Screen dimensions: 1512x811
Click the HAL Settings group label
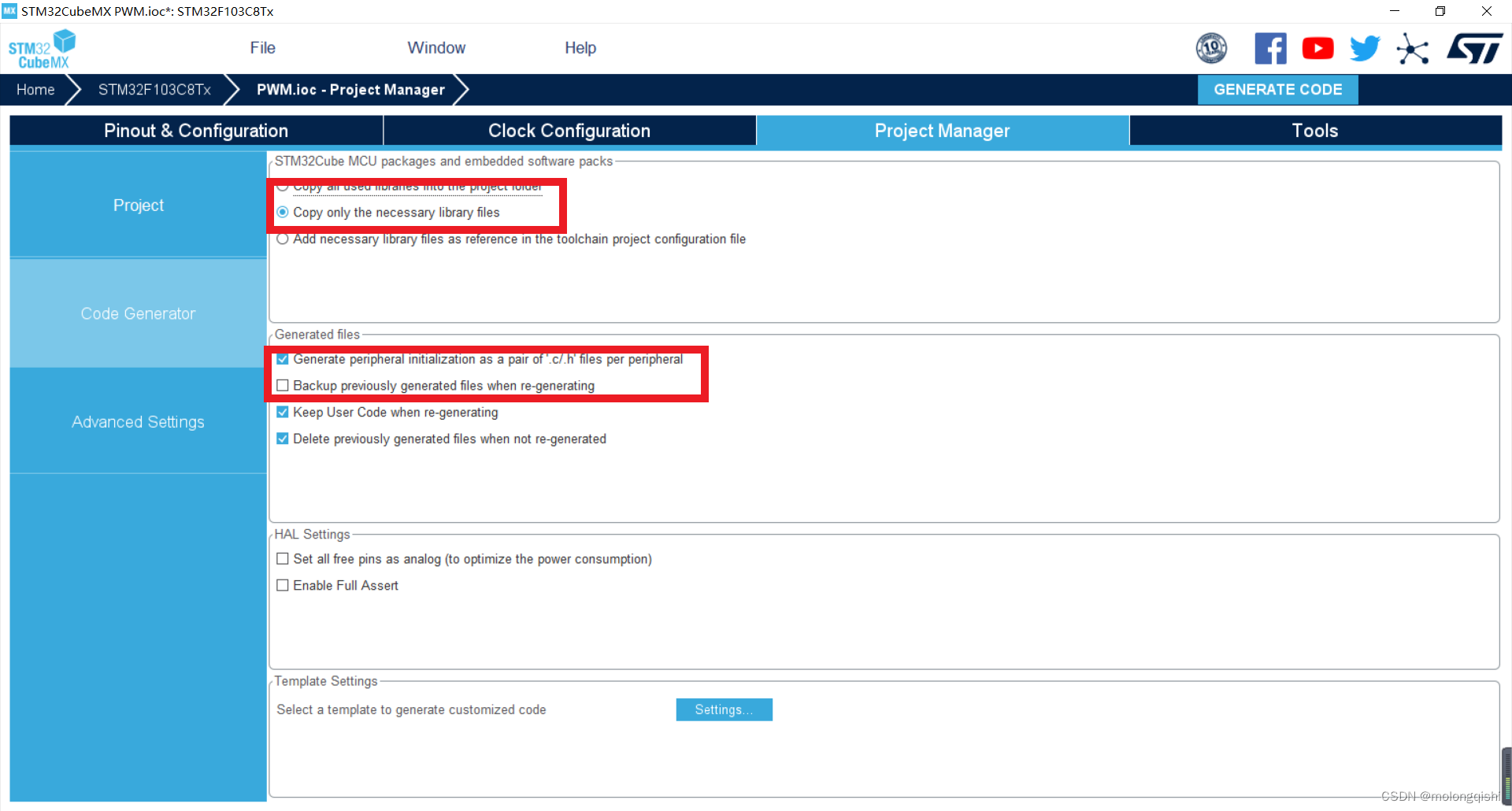(312, 534)
